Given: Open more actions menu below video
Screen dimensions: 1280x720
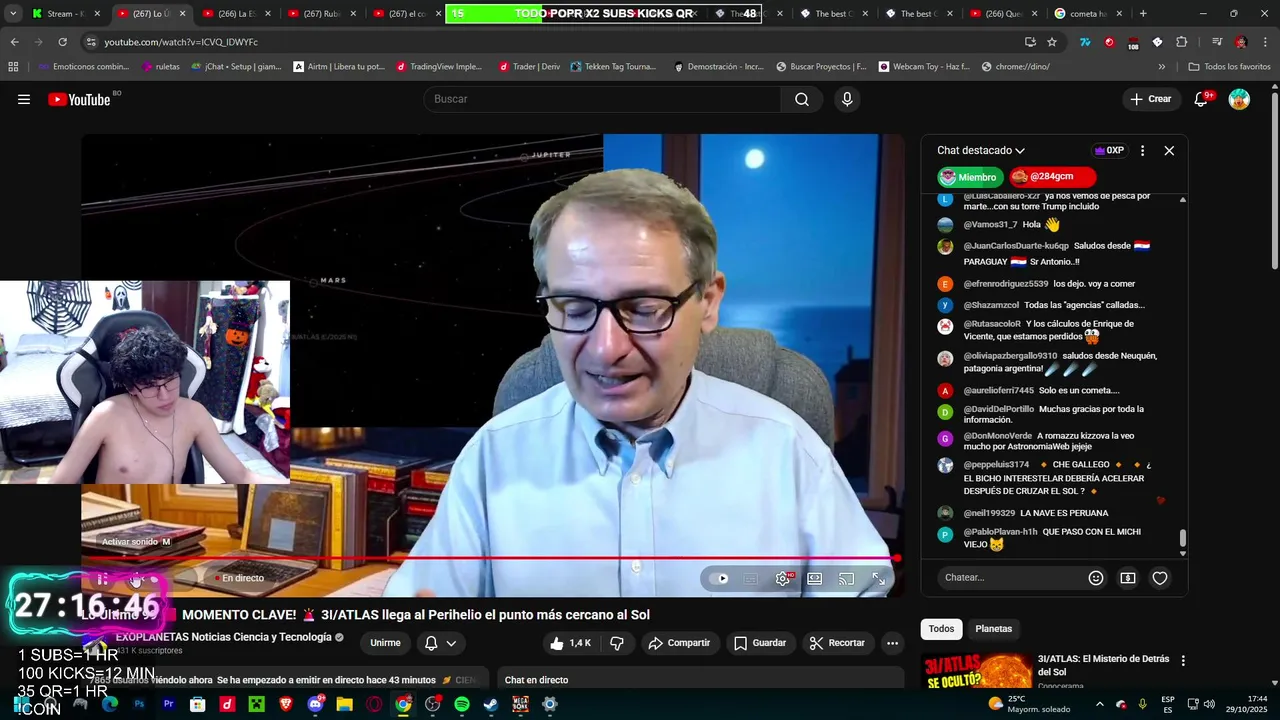Looking at the screenshot, I should [x=893, y=643].
